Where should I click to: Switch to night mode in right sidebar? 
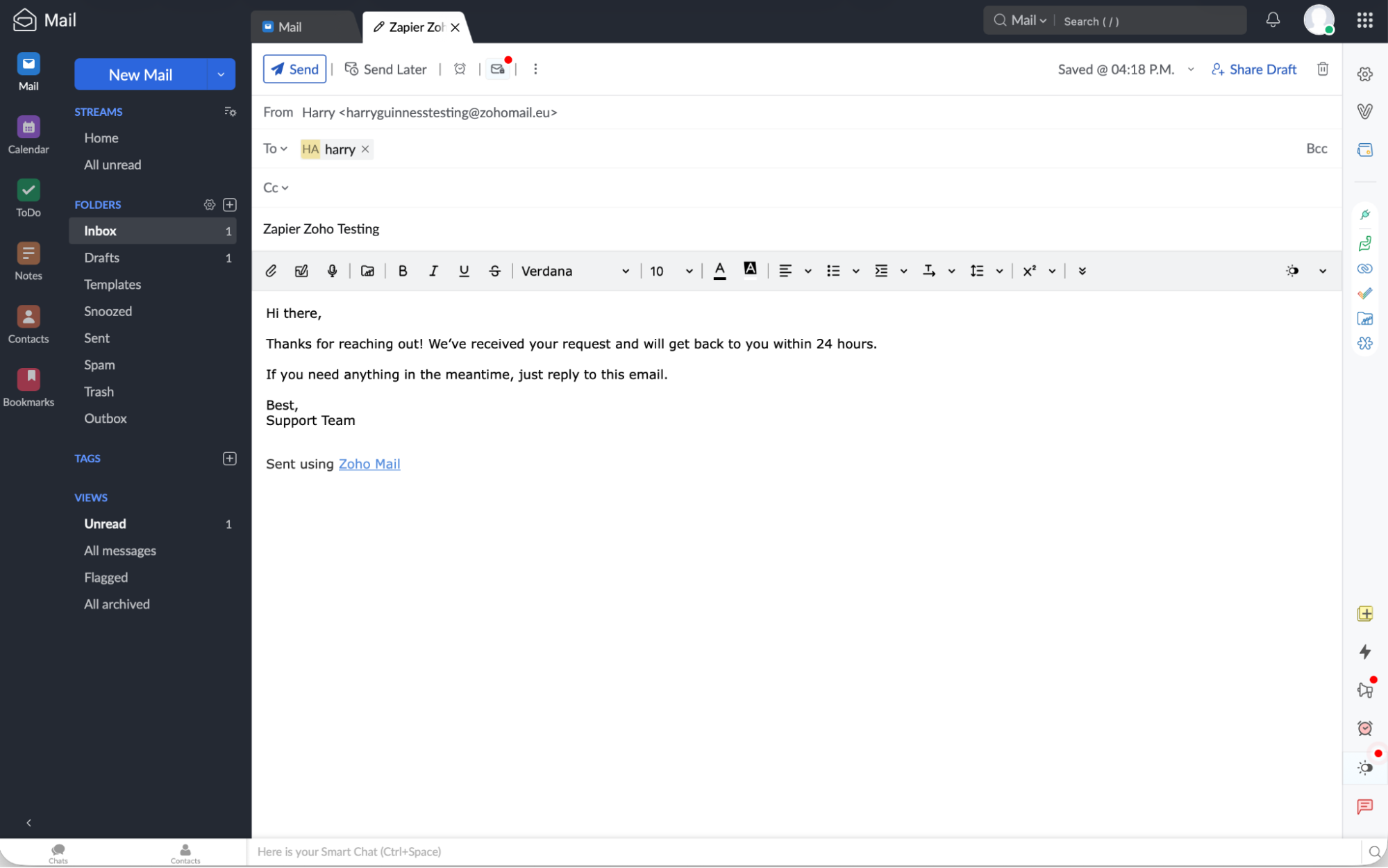tap(1364, 768)
